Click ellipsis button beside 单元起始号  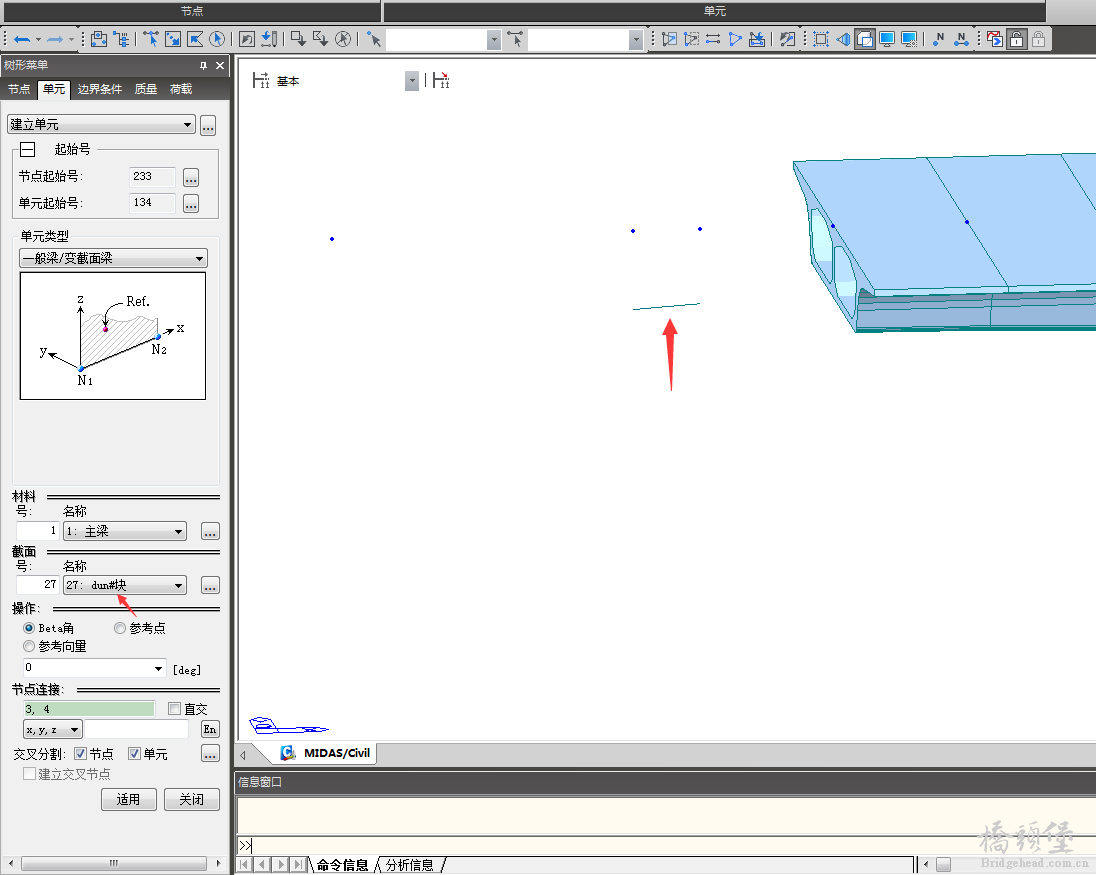pyautogui.click(x=191, y=203)
